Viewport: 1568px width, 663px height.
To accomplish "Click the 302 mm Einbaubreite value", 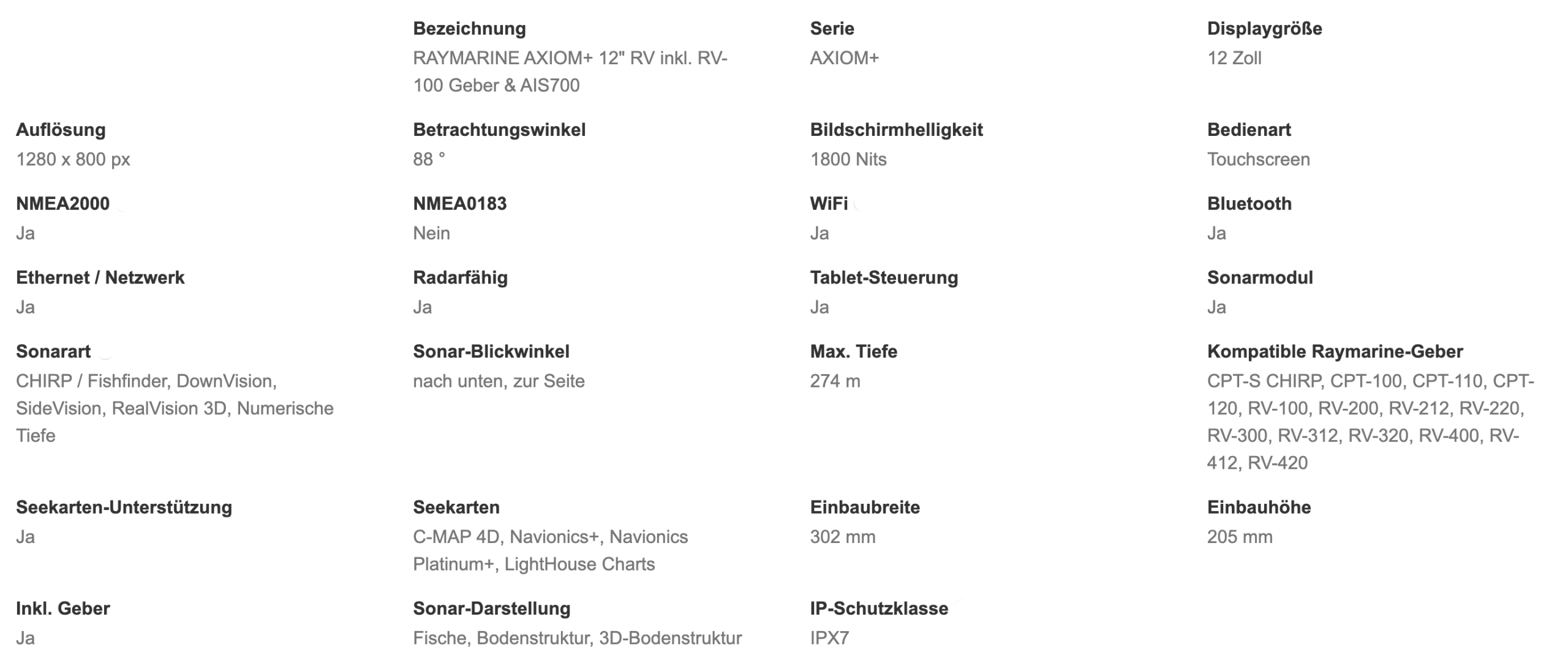I will tap(842, 537).
